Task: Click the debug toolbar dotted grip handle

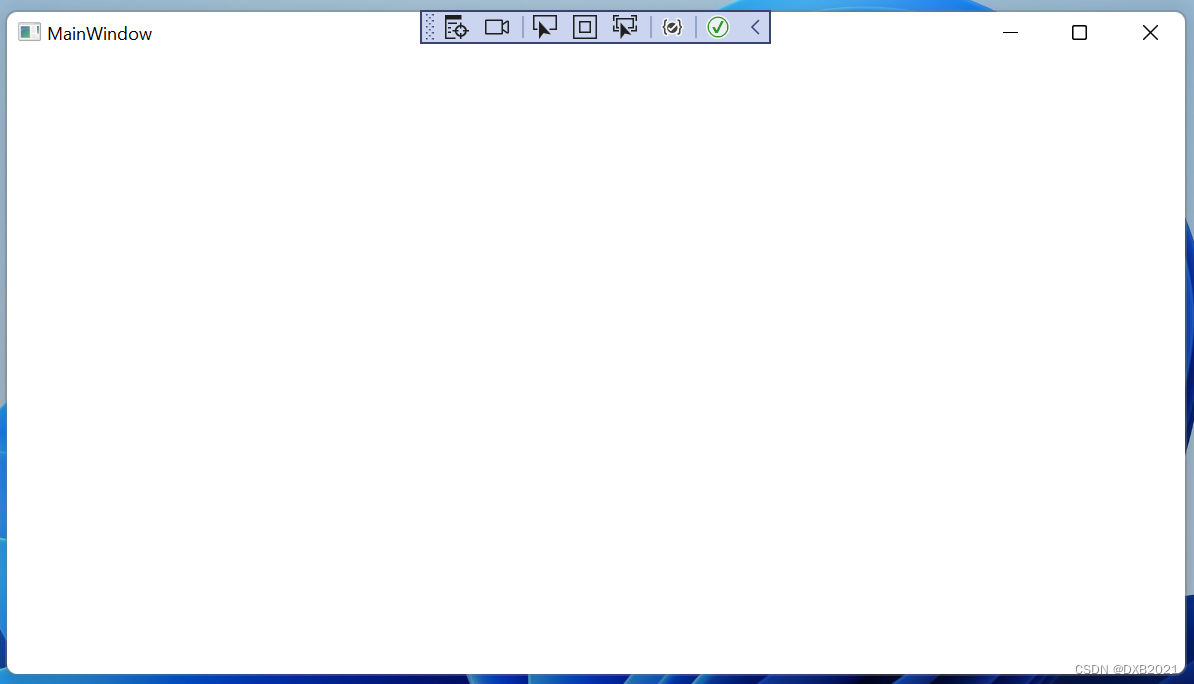Action: (x=430, y=27)
